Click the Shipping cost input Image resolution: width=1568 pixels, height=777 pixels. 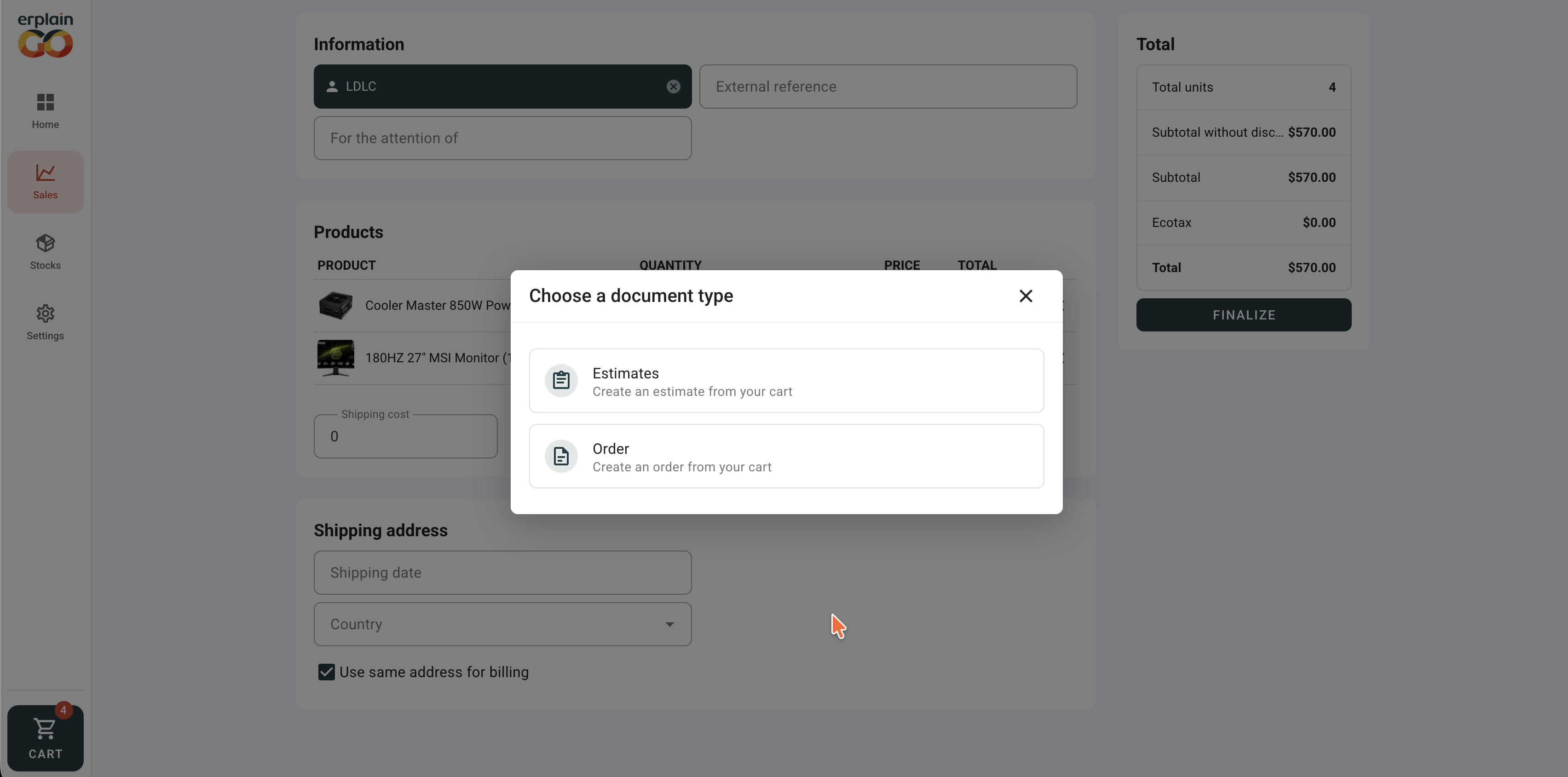(x=405, y=437)
